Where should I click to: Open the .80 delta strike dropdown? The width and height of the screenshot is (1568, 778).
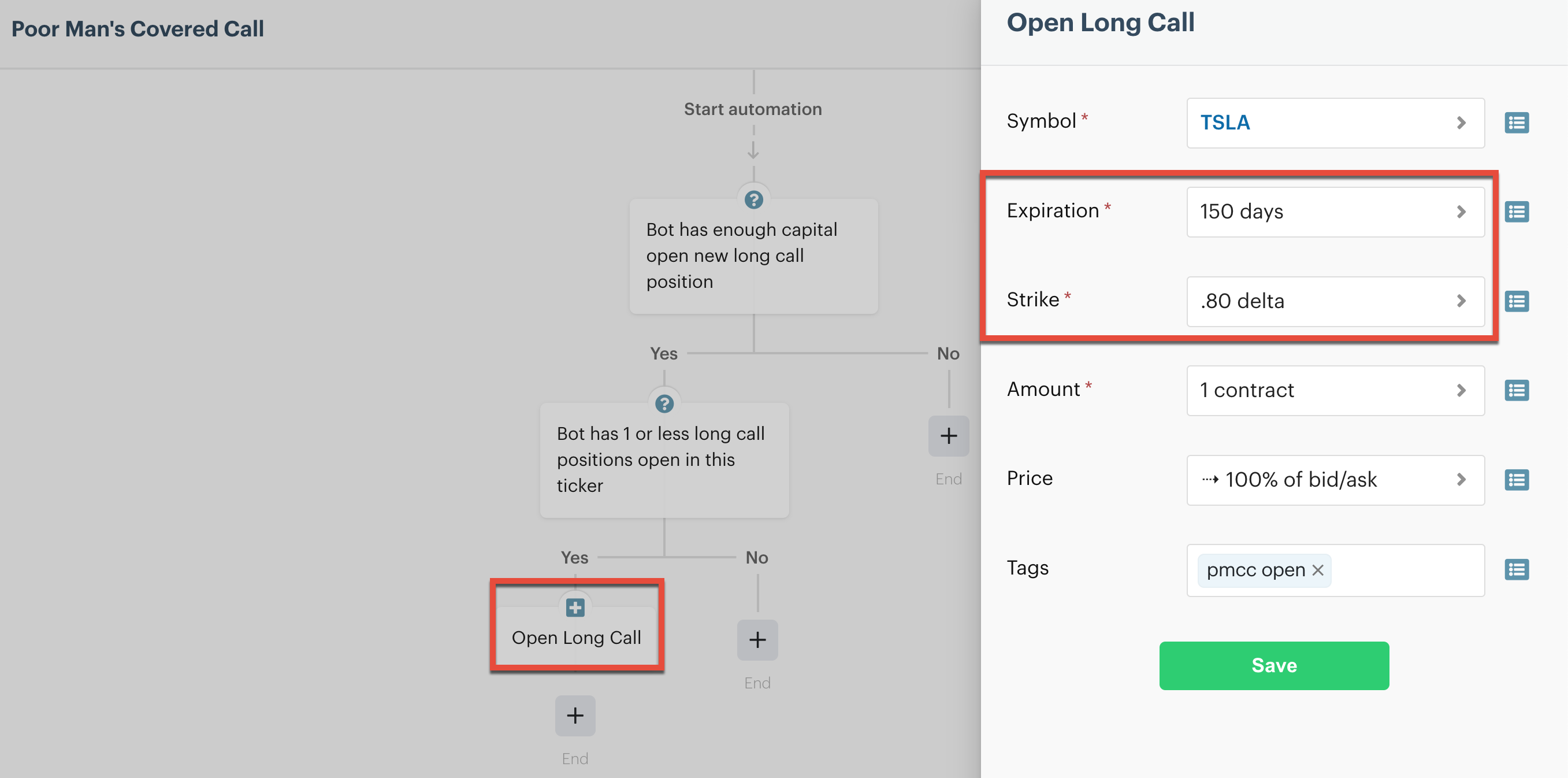(x=1335, y=301)
